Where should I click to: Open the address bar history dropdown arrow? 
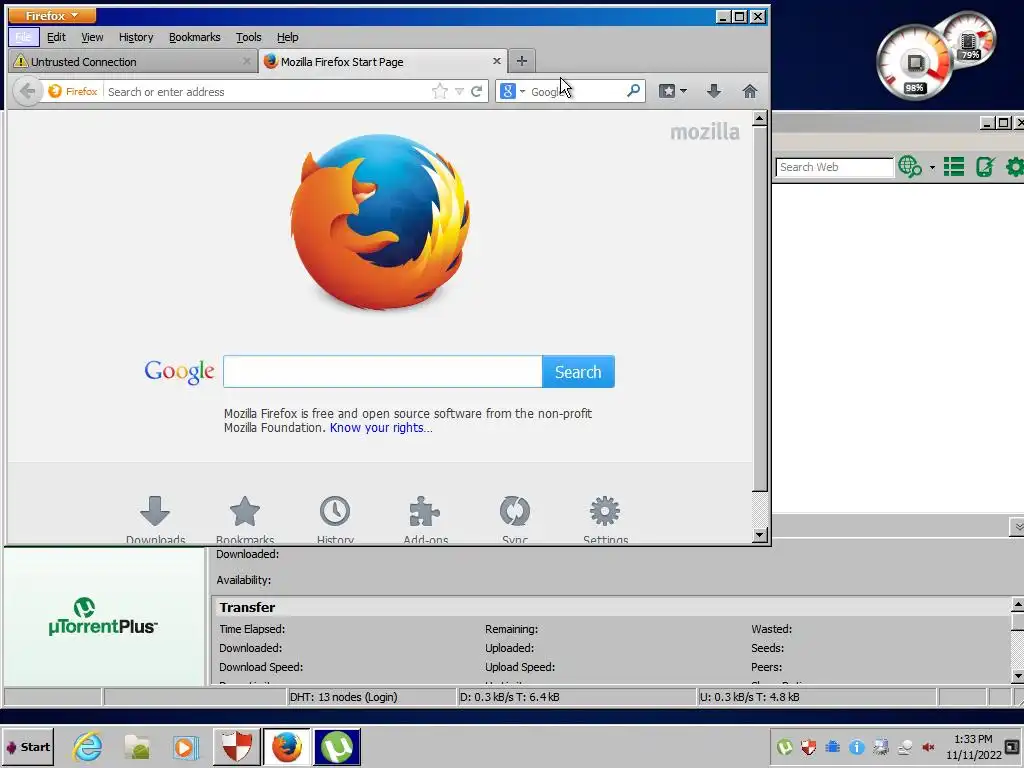459,91
